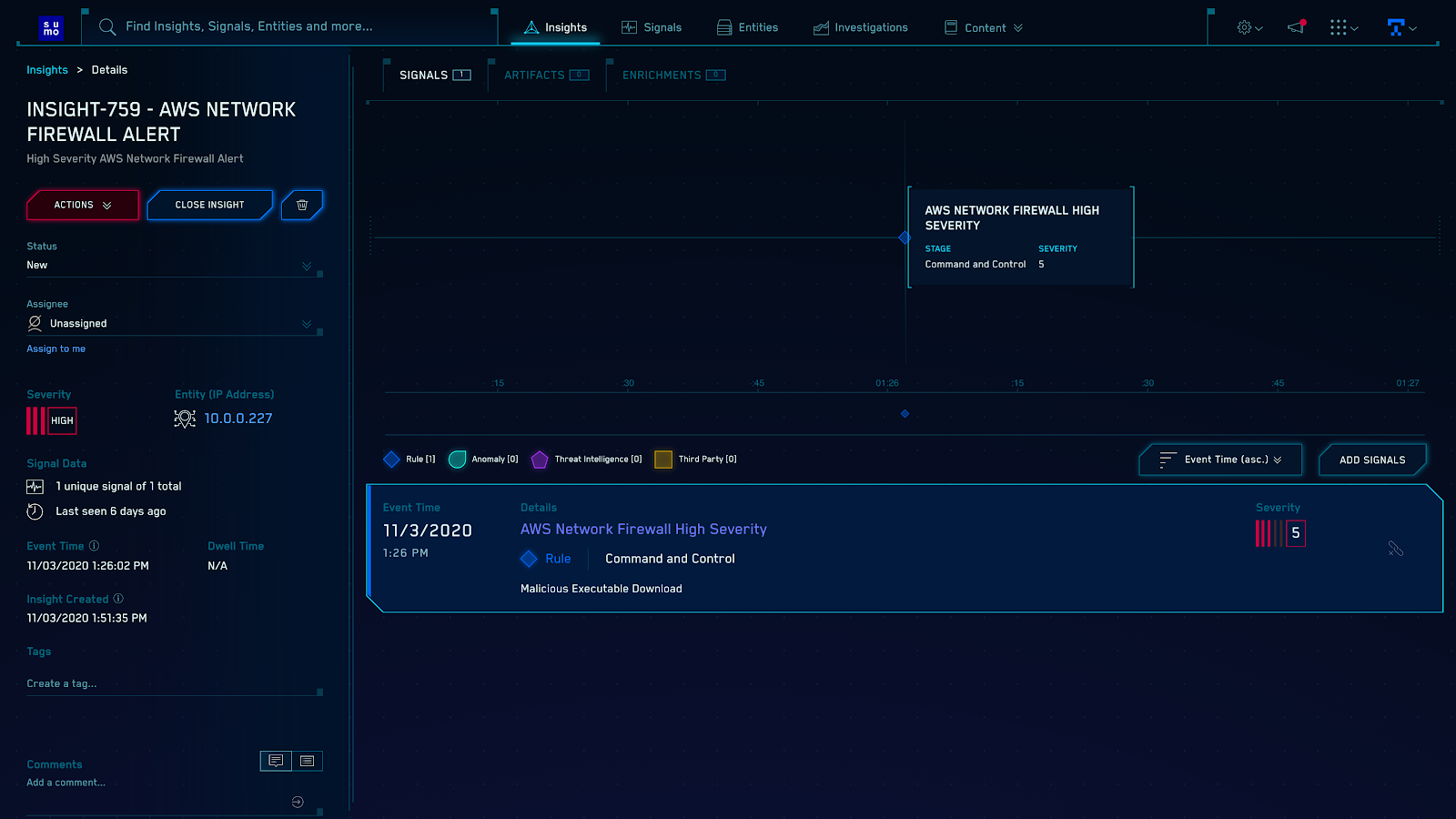Expand the Assignee dropdown showing Unassigned
Screen dimensions: 1456x819
[x=174, y=324]
